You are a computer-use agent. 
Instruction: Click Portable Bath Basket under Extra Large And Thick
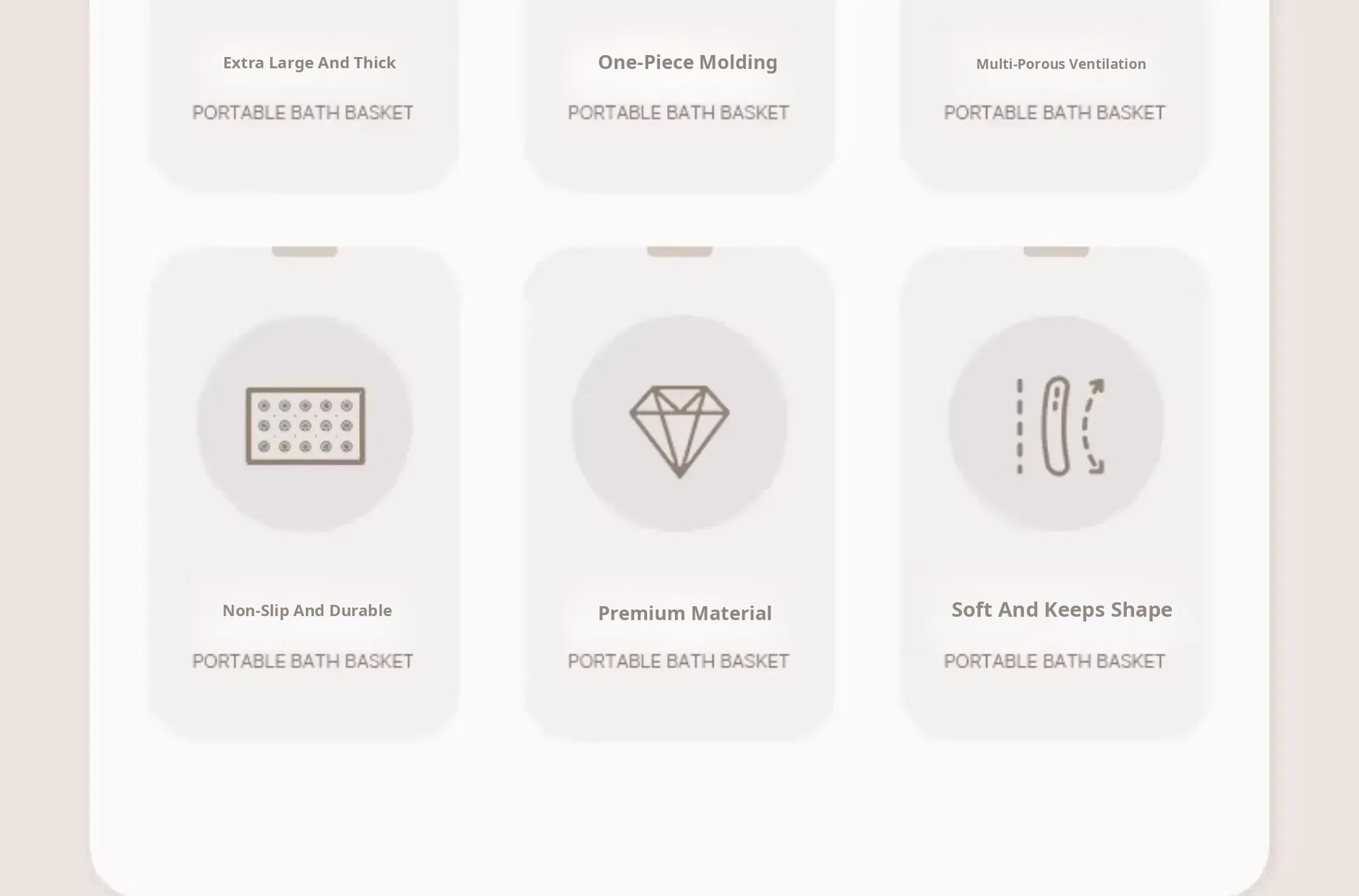303,113
